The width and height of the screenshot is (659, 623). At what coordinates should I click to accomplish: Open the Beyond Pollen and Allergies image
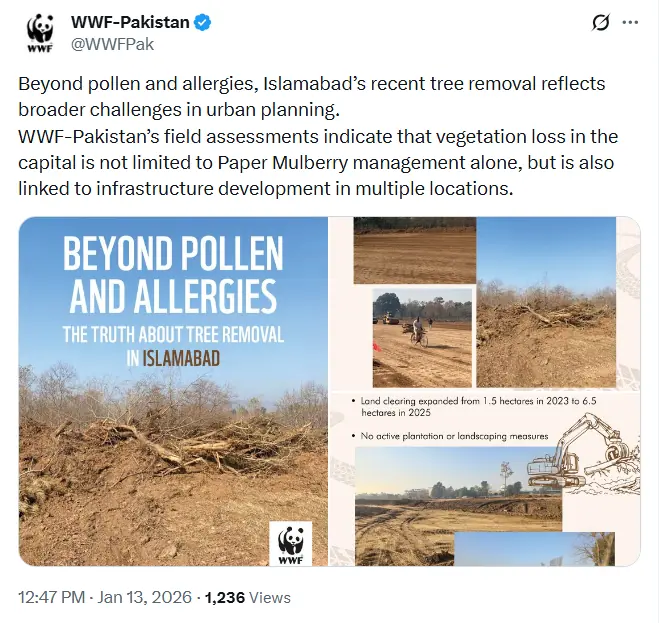pyautogui.click(x=173, y=390)
